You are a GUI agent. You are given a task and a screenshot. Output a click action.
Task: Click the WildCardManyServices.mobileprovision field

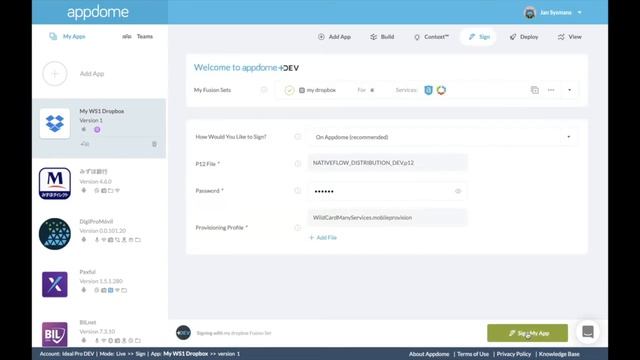click(387, 218)
